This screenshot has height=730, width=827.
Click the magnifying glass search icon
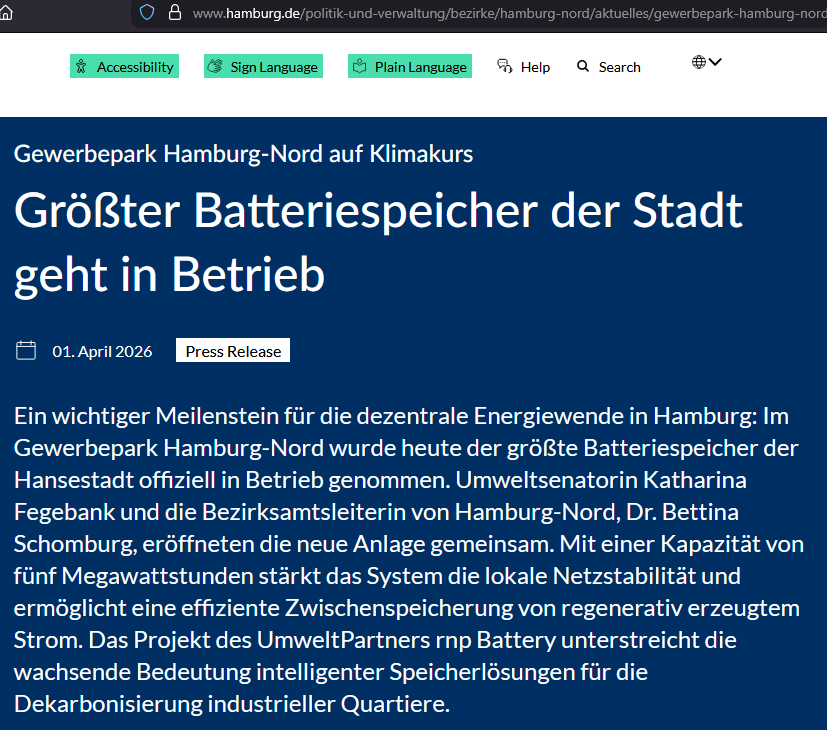583,66
